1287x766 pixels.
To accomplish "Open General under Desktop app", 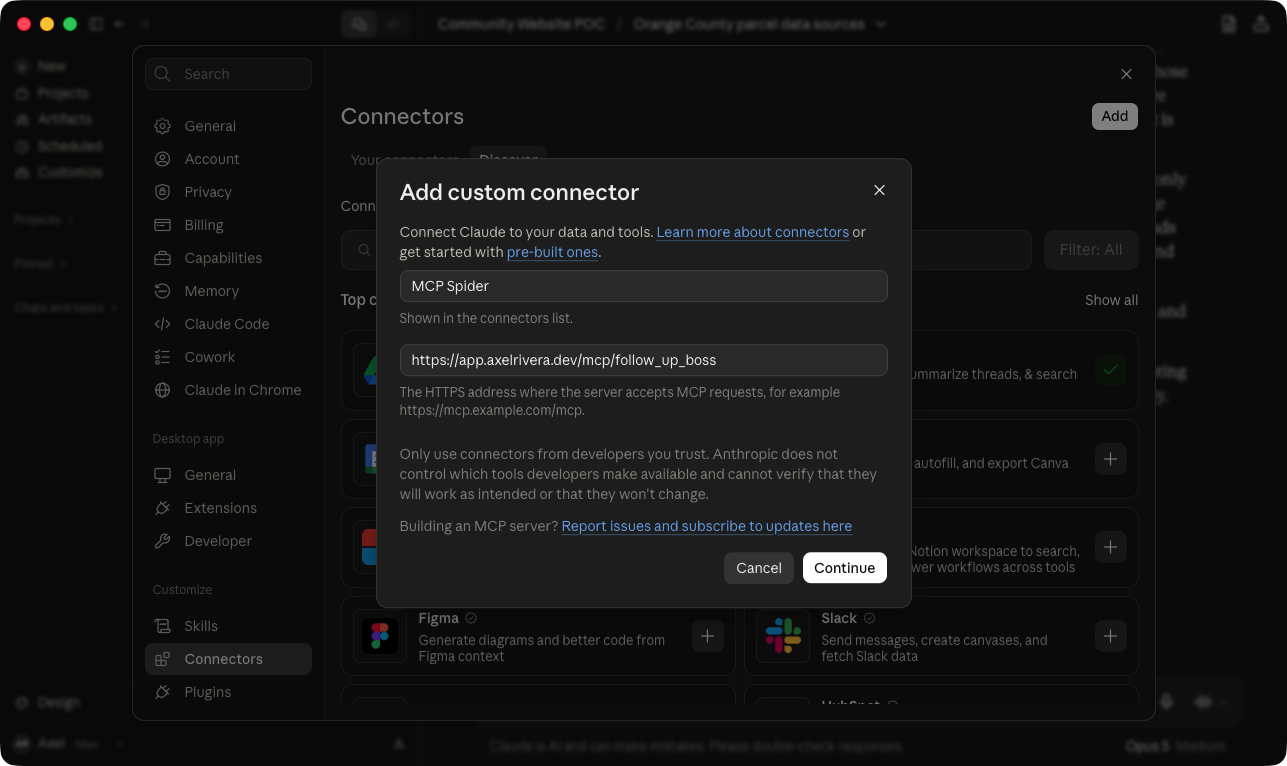I will click(x=228, y=475).
